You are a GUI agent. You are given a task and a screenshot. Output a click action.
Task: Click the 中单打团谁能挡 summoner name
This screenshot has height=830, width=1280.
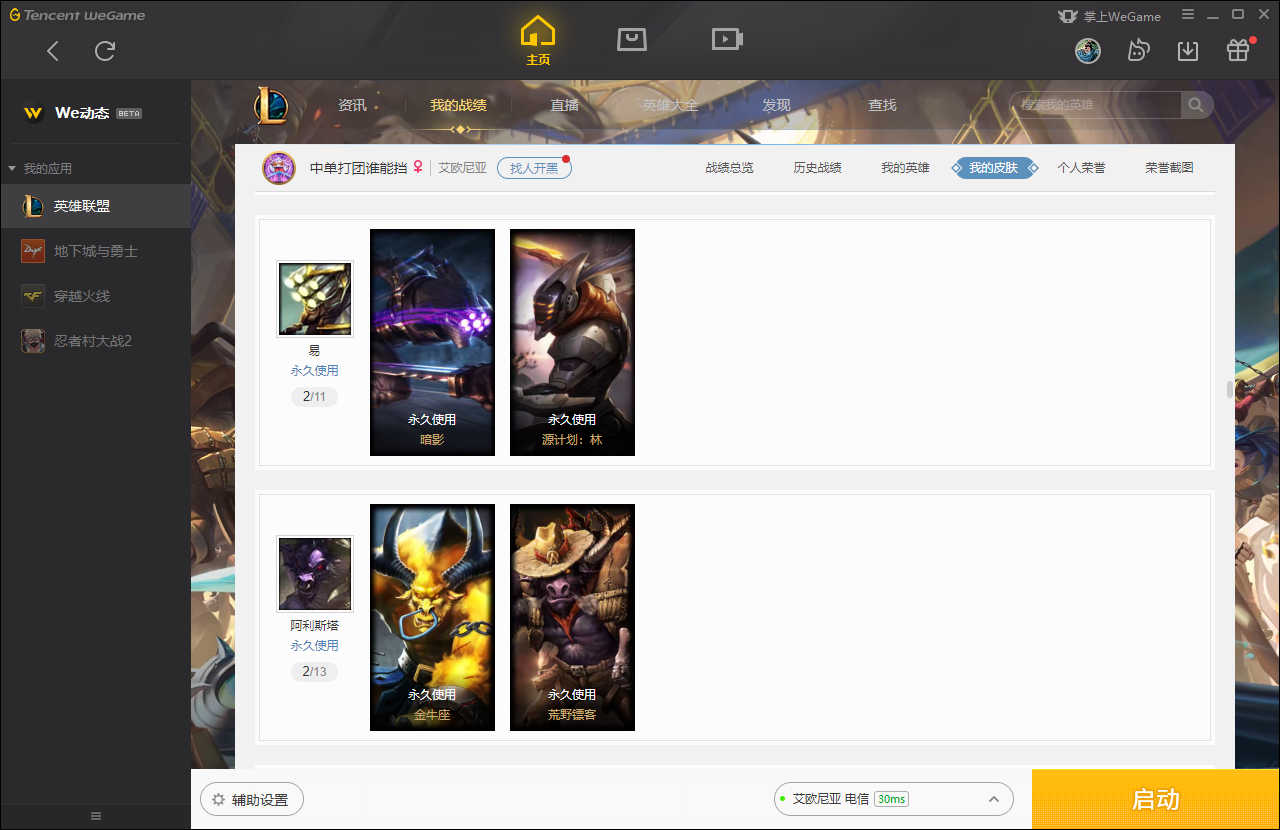click(x=359, y=168)
